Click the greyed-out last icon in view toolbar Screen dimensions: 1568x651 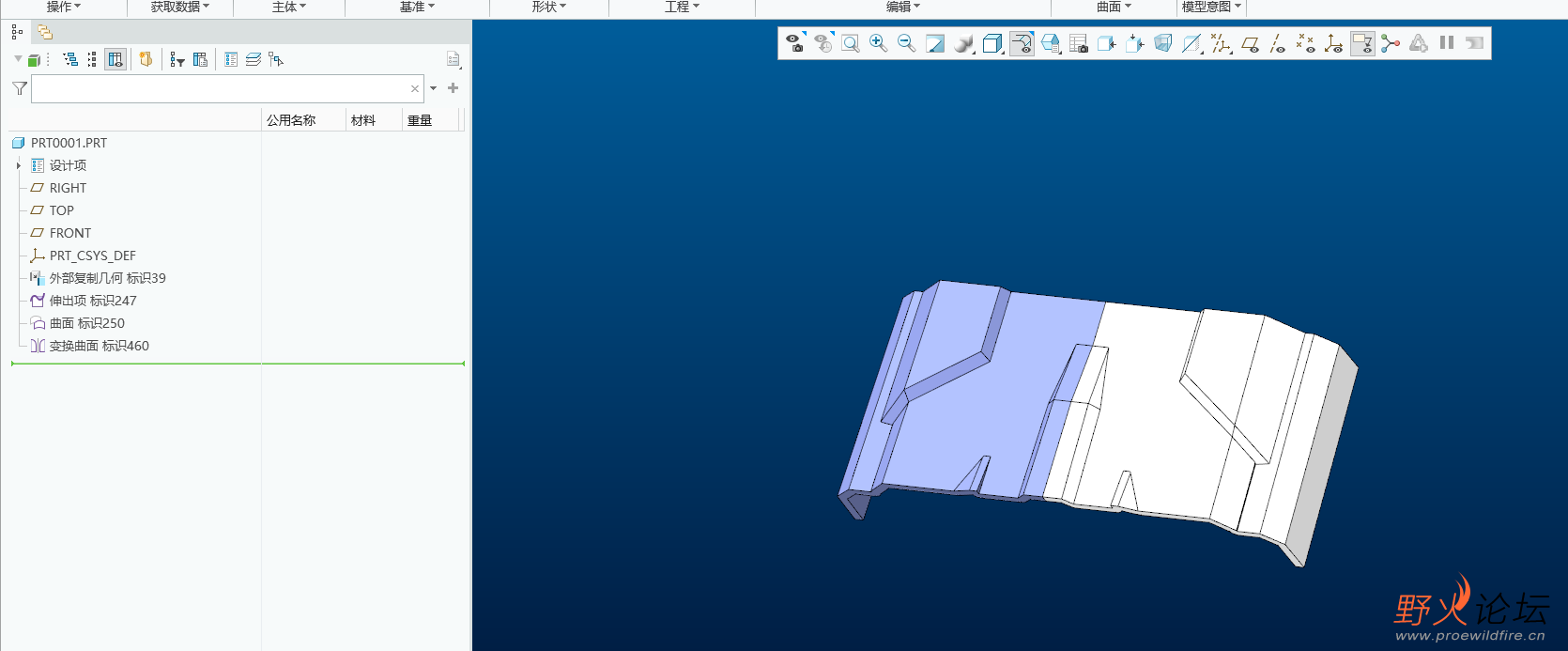1475,43
